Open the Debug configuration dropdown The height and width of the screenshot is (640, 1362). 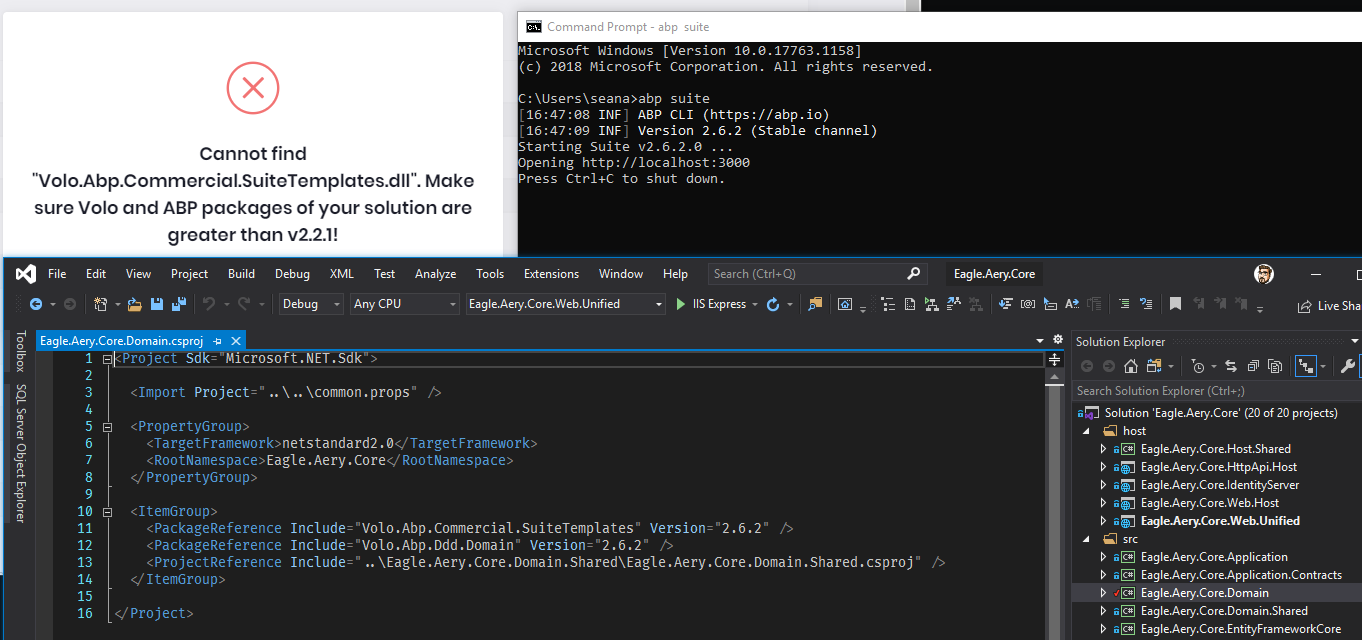(x=311, y=304)
